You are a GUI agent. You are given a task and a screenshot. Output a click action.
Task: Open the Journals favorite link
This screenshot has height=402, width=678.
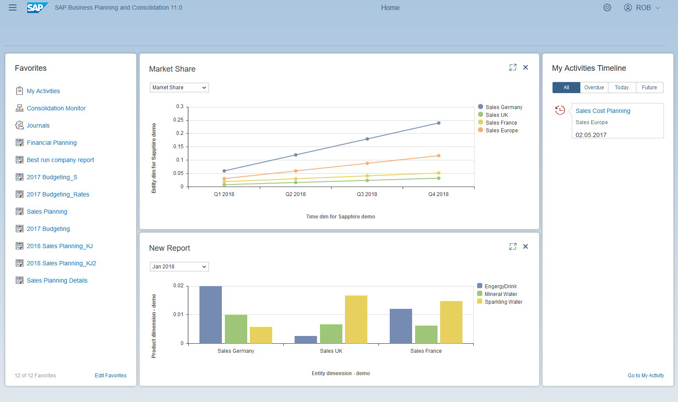[x=38, y=125]
